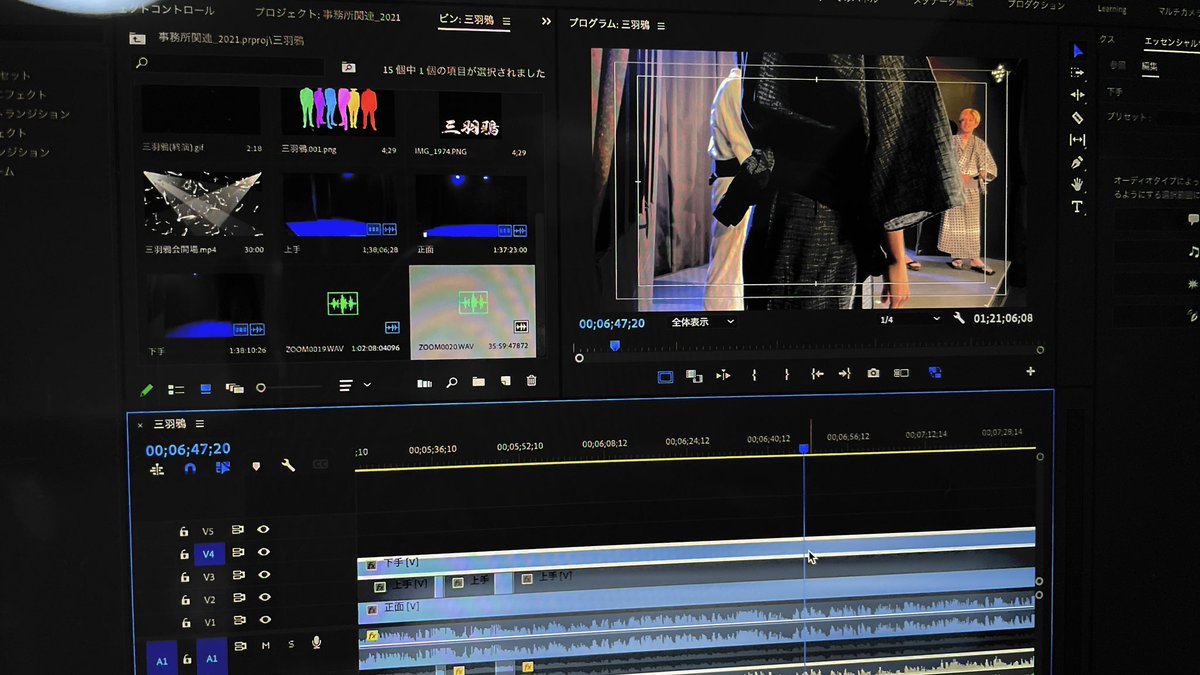
Task: Toggle V3 track visibility eye
Action: pos(264,575)
